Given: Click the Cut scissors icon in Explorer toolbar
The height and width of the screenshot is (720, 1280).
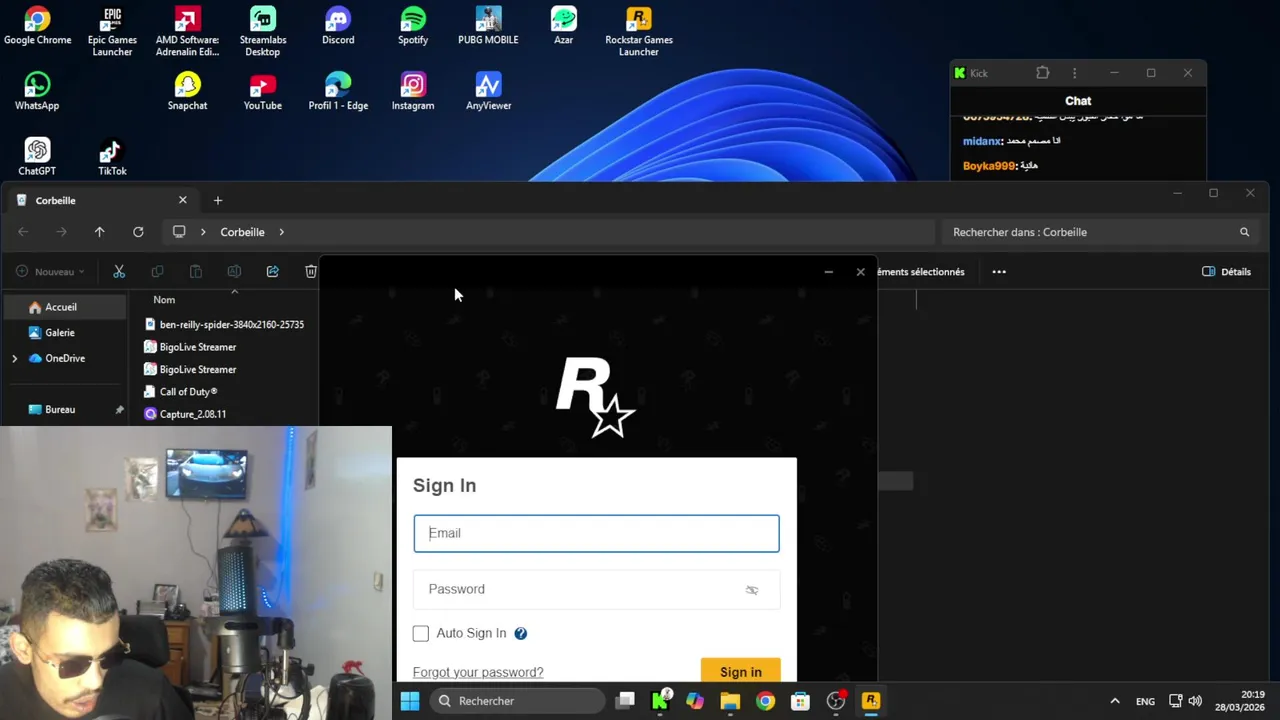Looking at the screenshot, I should (x=119, y=272).
